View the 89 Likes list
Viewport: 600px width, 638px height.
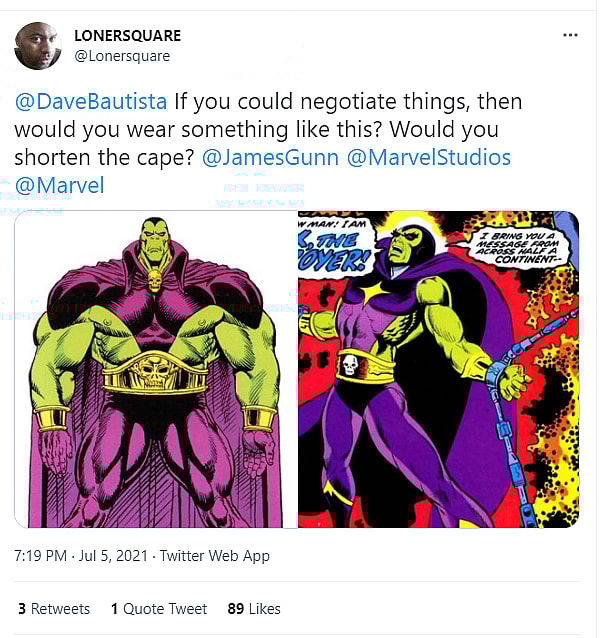254,609
